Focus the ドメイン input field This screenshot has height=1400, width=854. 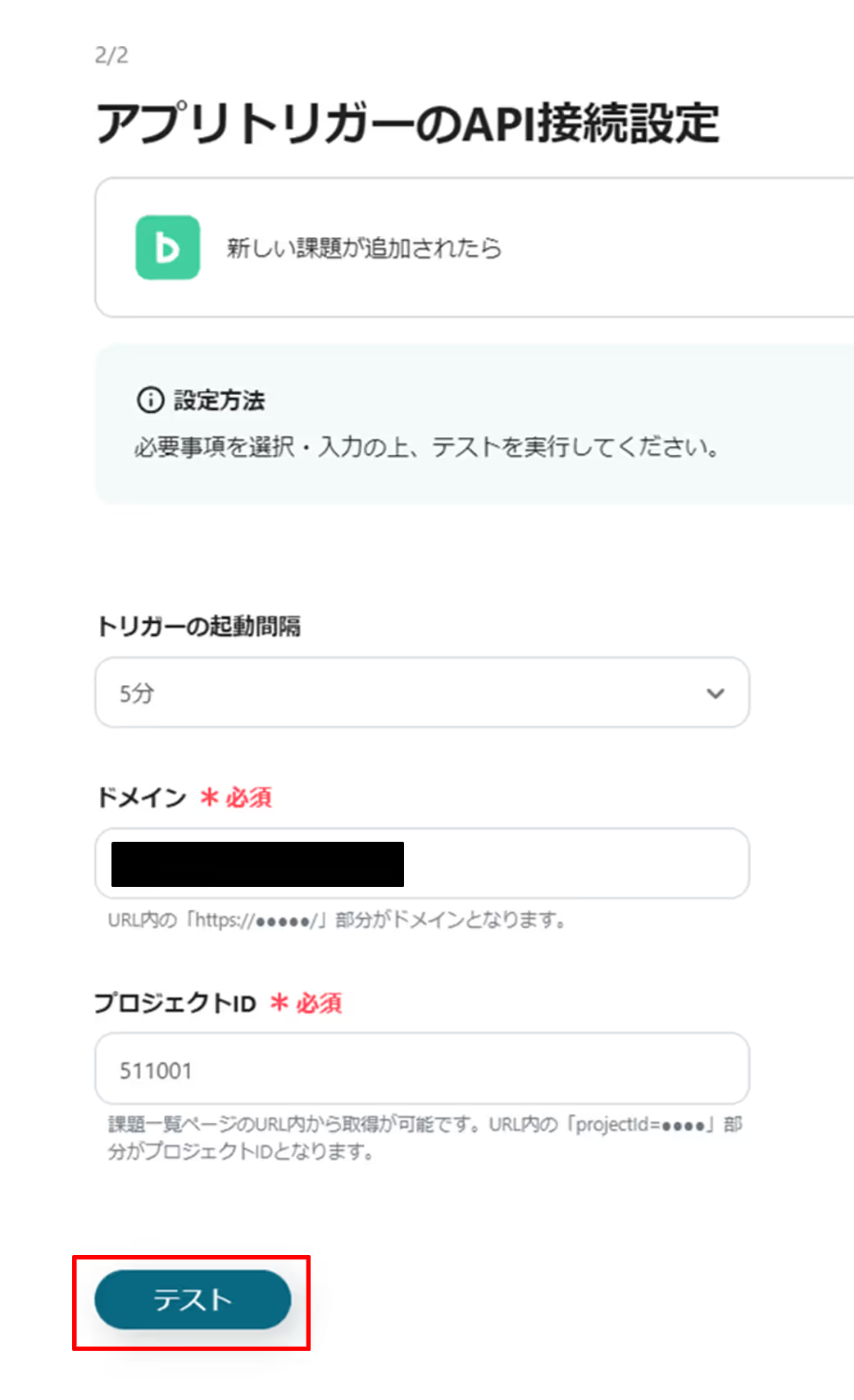coord(422,863)
